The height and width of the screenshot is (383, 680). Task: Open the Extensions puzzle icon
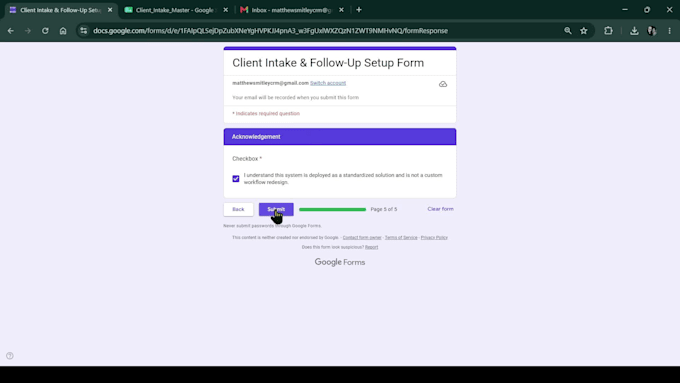coord(608,31)
